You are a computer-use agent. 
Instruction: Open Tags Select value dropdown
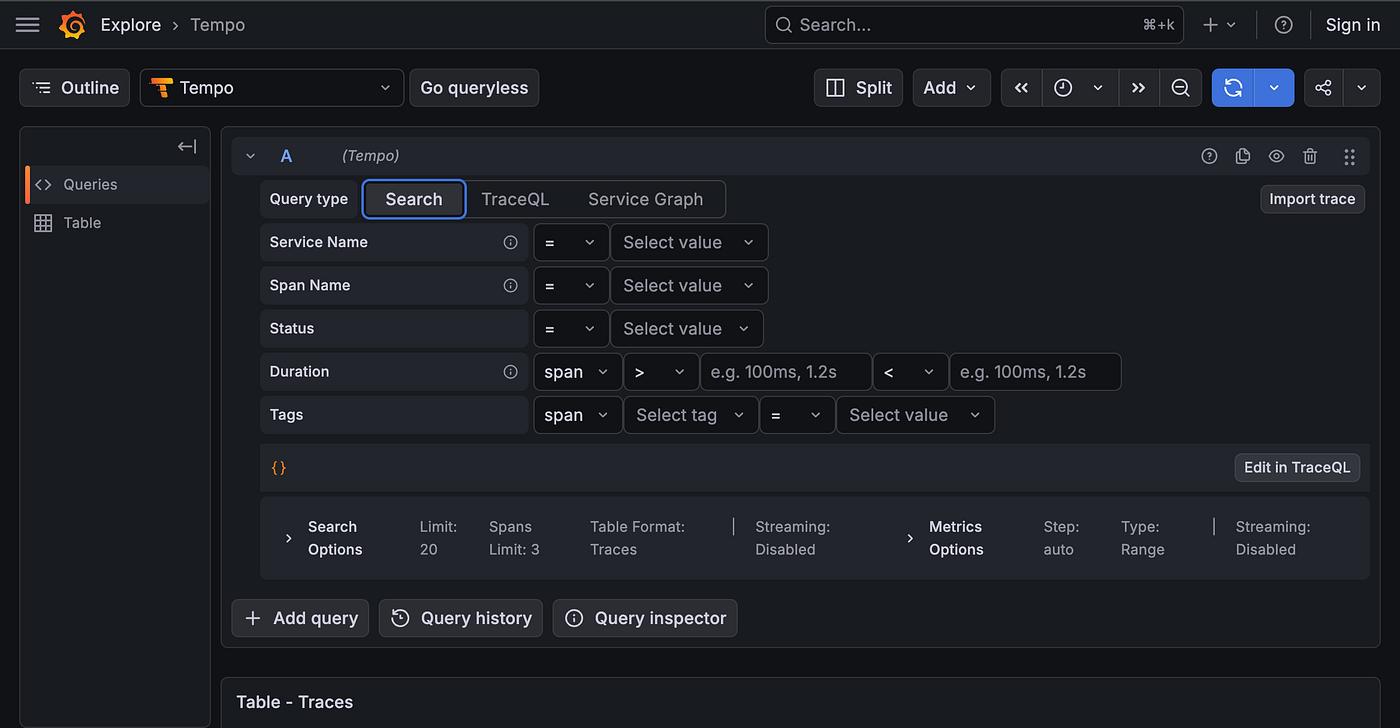point(916,415)
